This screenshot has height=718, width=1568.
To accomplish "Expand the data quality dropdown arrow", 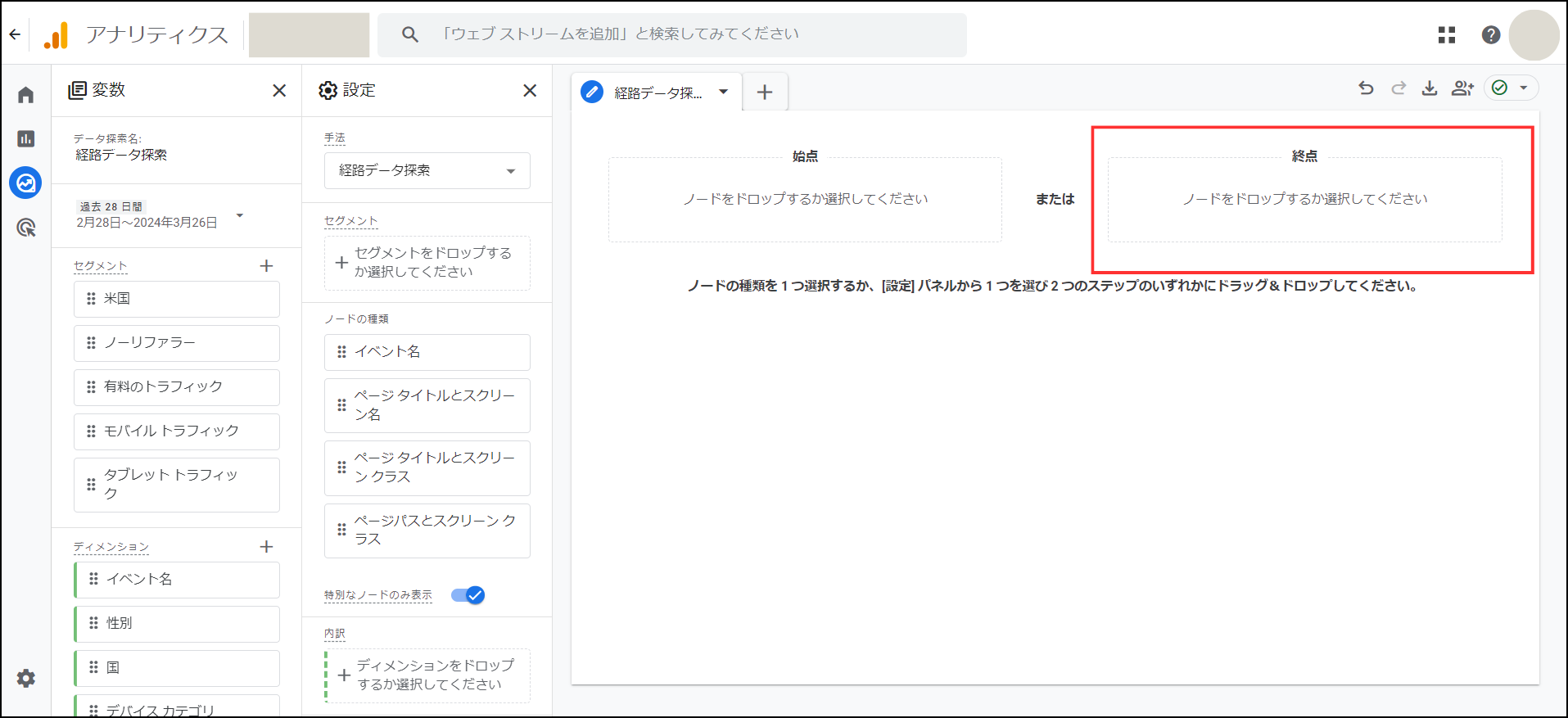I will pos(1524,88).
